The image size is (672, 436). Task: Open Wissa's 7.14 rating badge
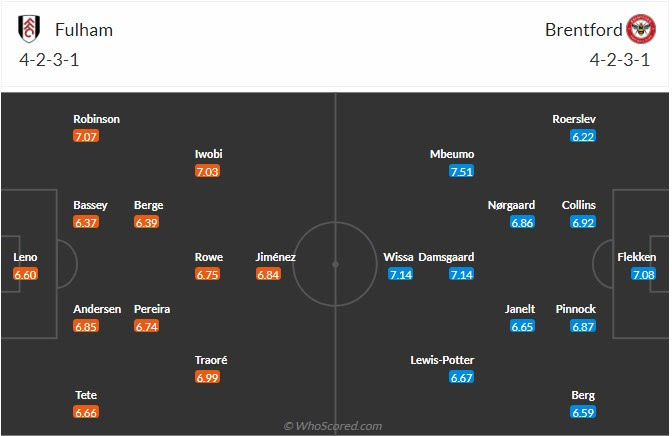[401, 274]
